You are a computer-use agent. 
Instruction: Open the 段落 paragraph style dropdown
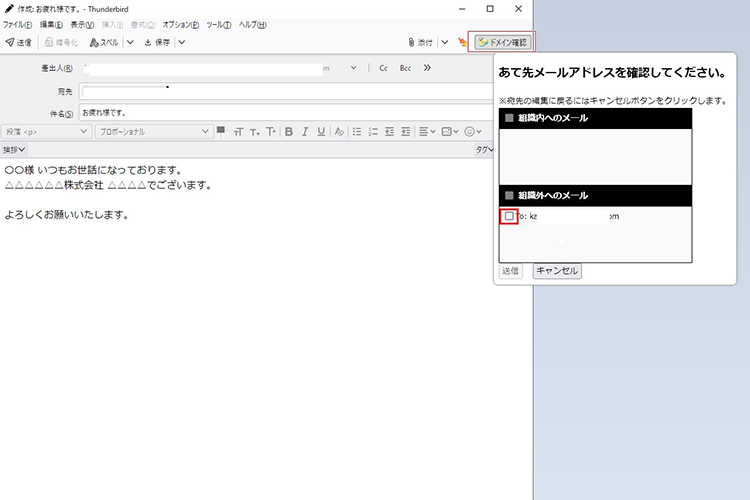[46, 131]
